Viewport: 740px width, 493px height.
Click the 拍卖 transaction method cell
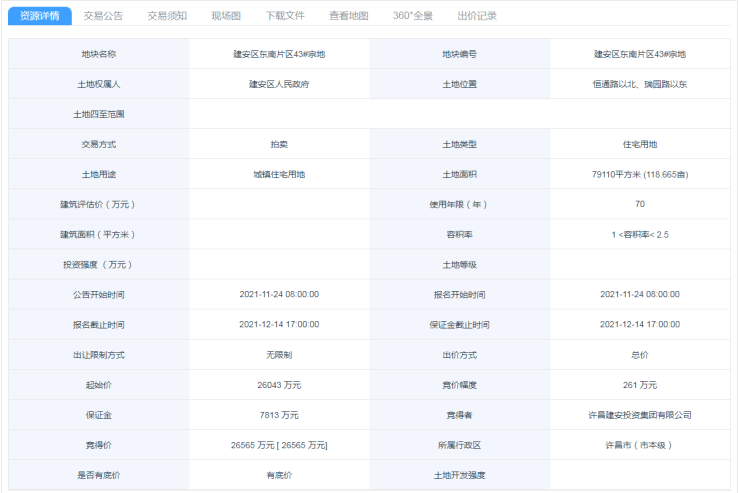click(279, 144)
